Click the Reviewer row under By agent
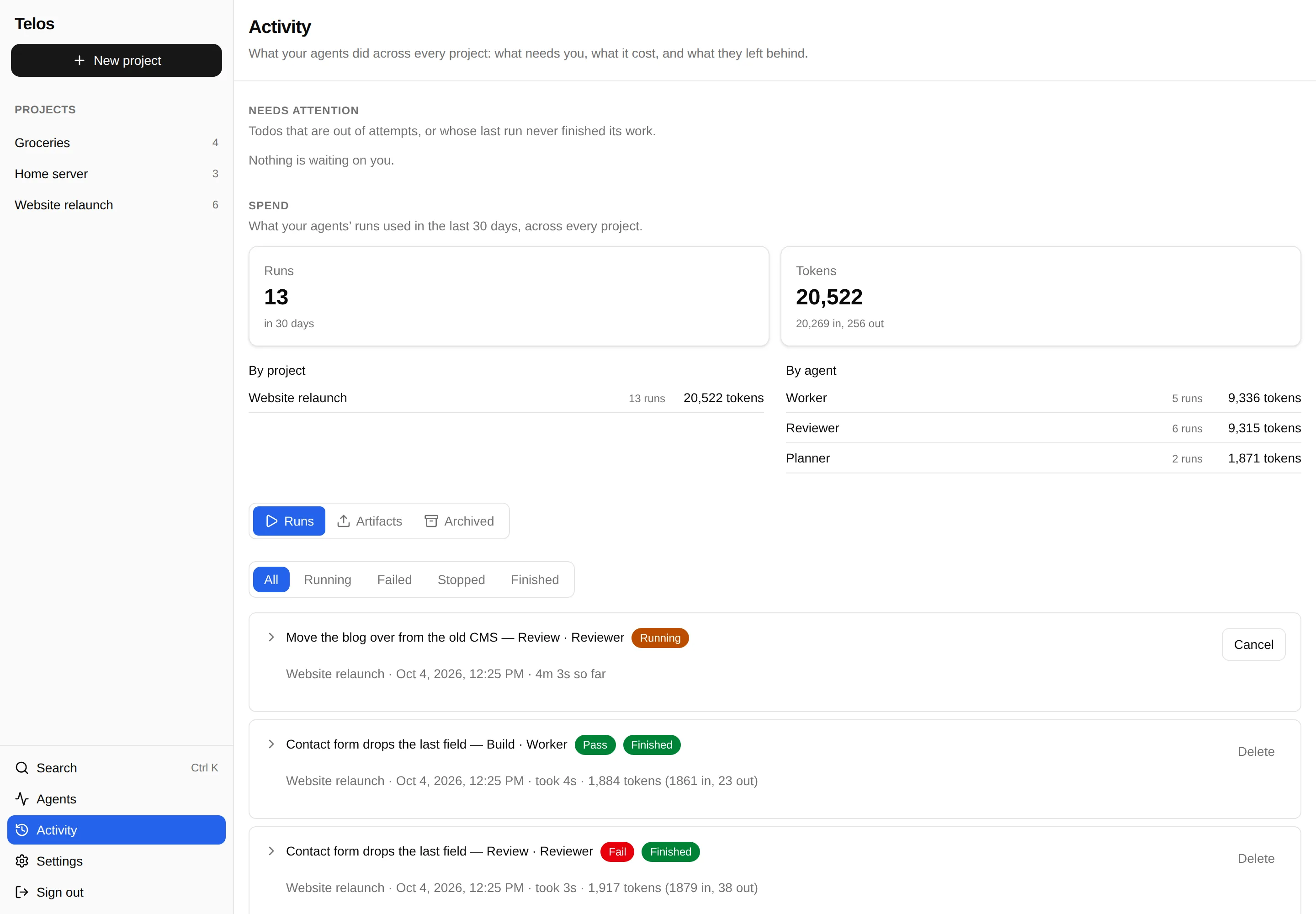The image size is (1316, 914). tap(1043, 428)
